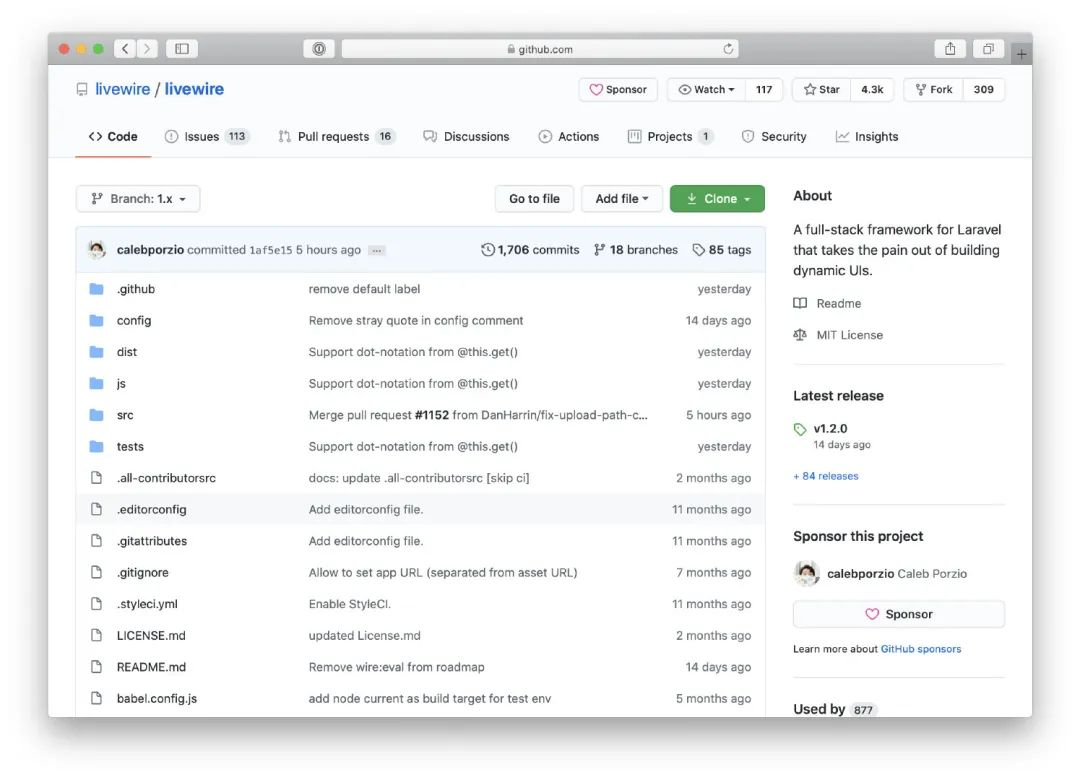1080x780 pixels.
Task: Switch to the Code tab
Action: (113, 136)
